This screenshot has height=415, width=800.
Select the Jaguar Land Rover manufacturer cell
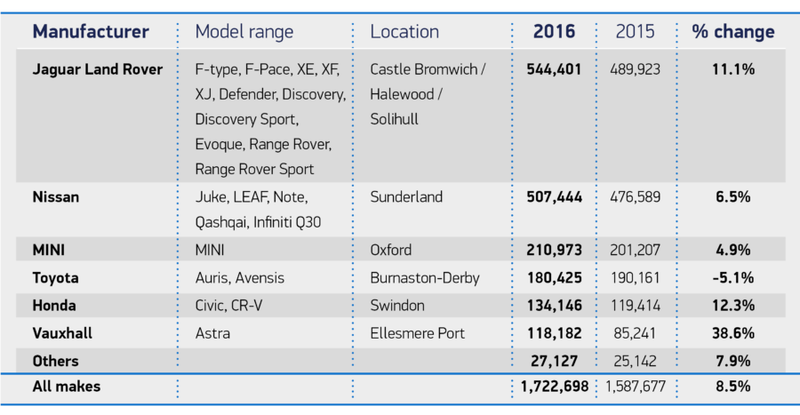(x=97, y=69)
